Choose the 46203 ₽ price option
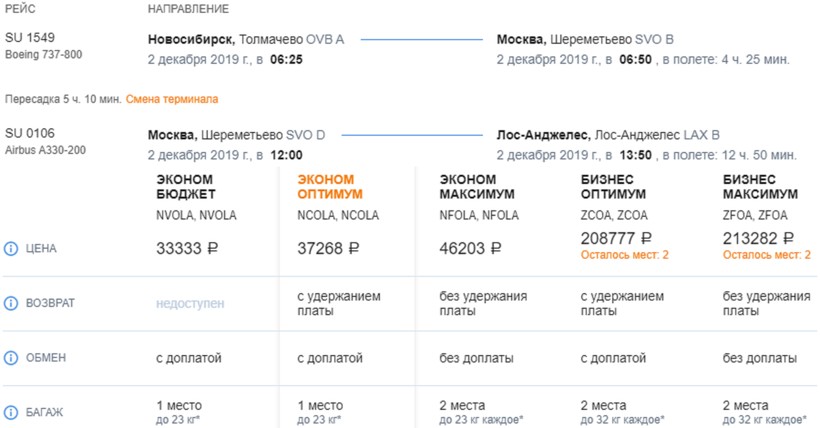 [470, 248]
